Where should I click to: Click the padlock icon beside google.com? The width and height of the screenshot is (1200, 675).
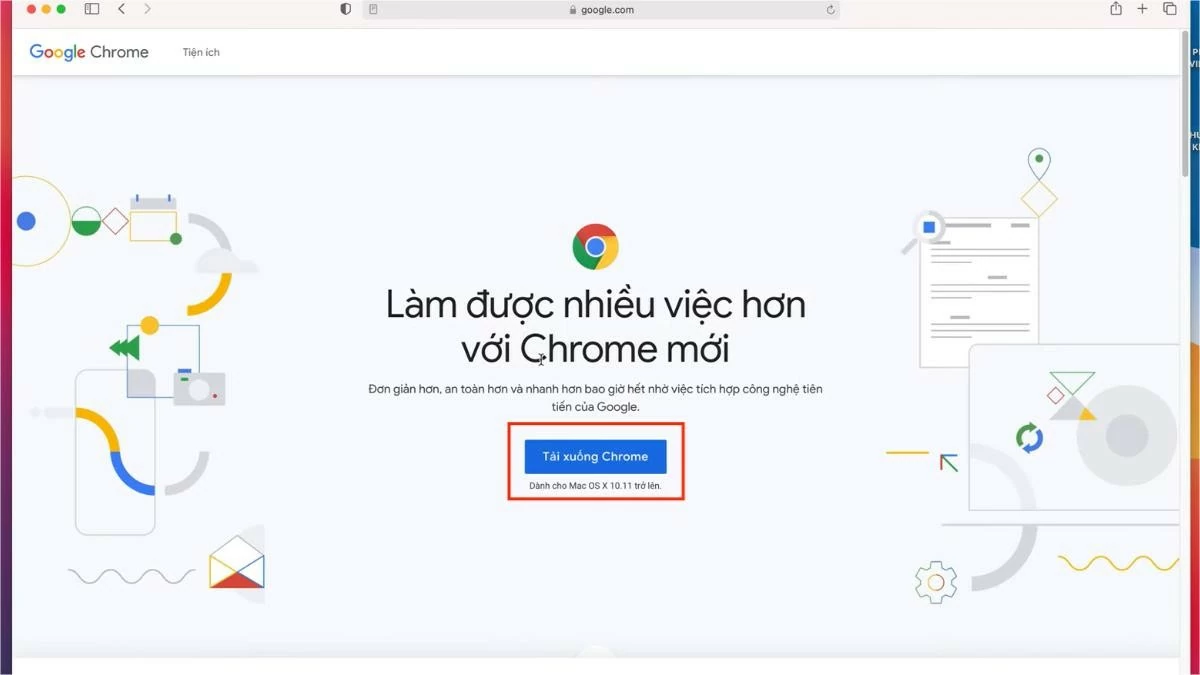(x=573, y=9)
